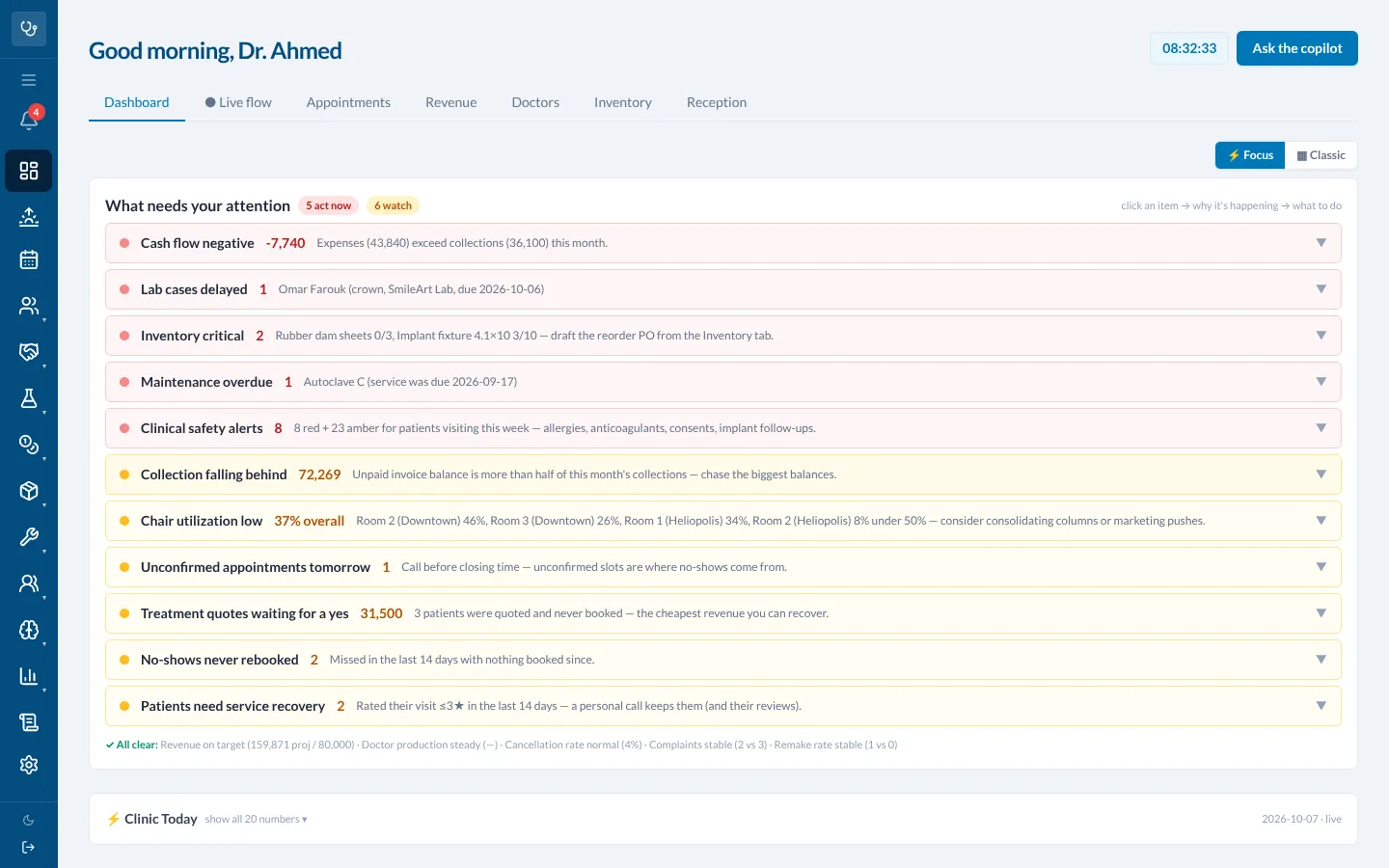Expand the Lab cases delayed alert

(x=723, y=289)
